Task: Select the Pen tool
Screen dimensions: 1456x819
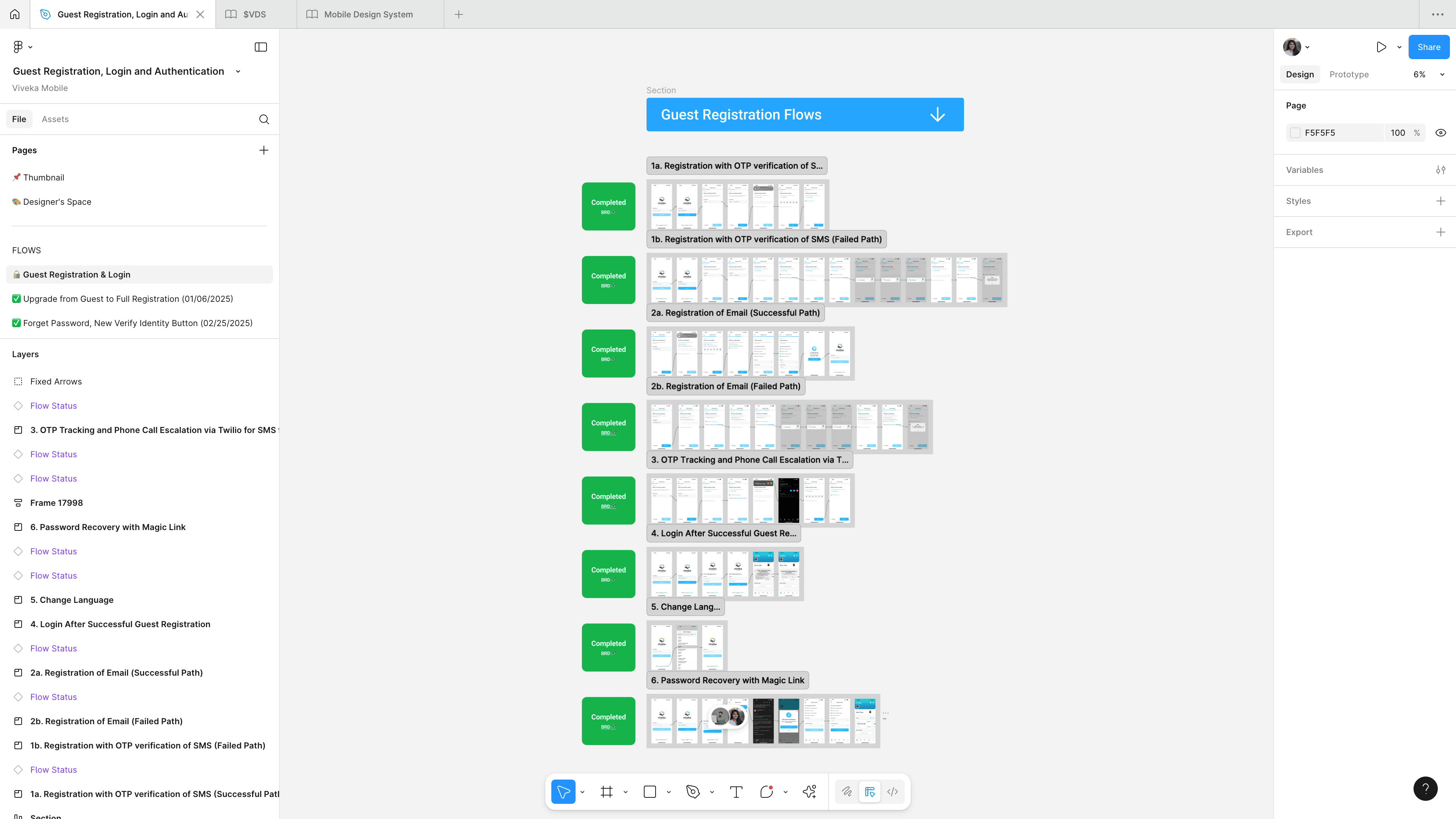Action: point(693,792)
